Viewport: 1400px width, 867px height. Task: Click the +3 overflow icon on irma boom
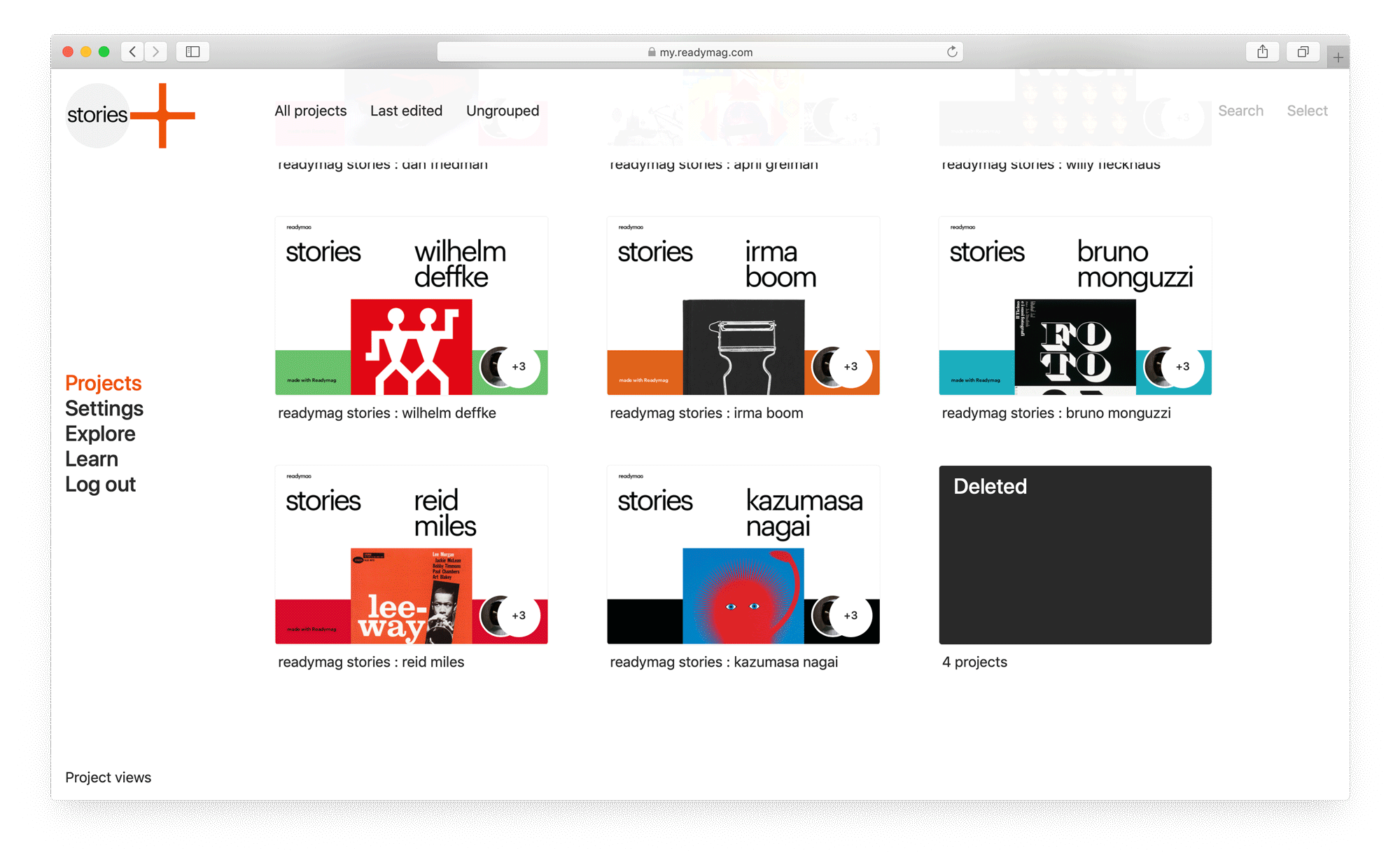pyautogui.click(x=849, y=366)
